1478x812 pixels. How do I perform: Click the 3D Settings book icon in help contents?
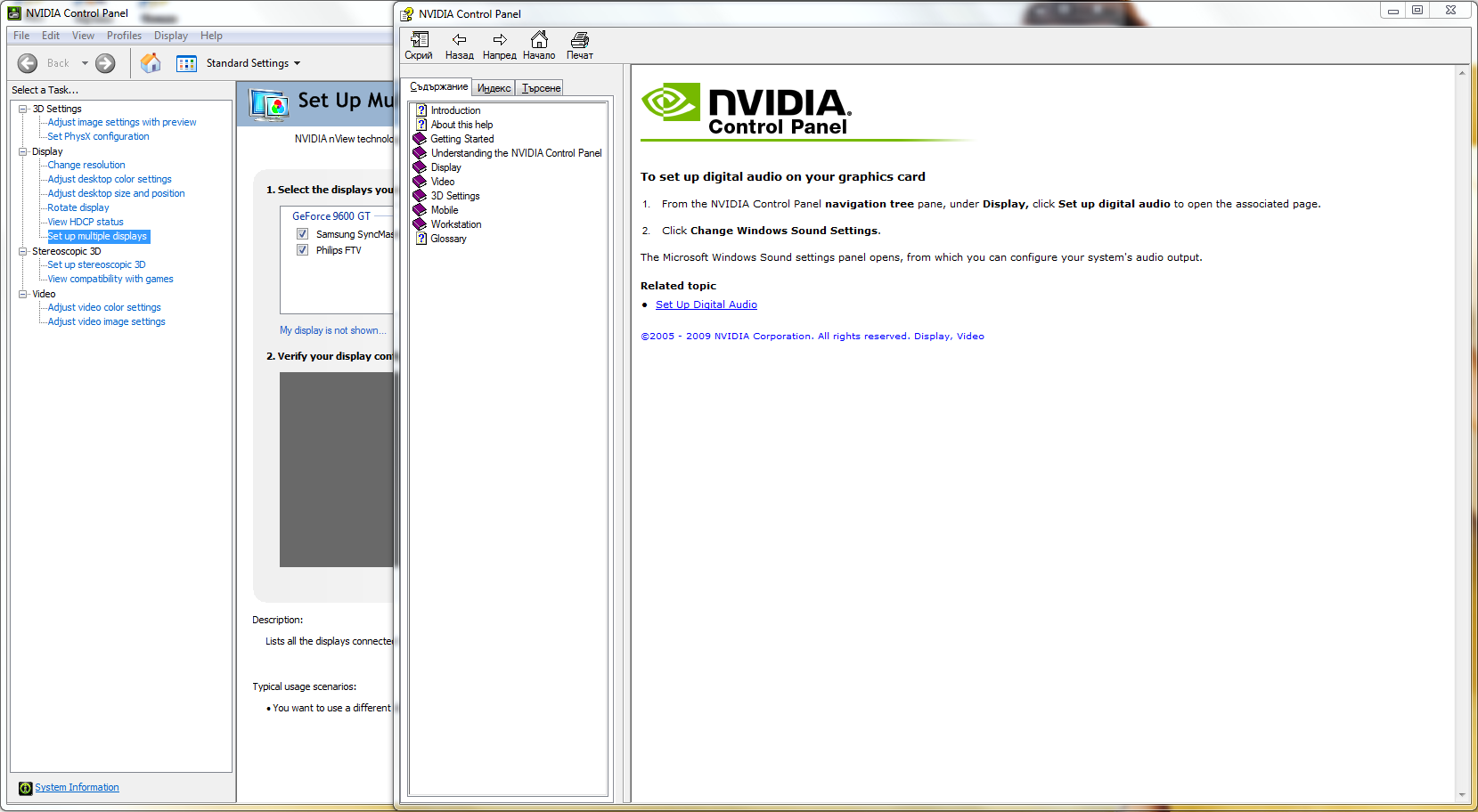(420, 196)
